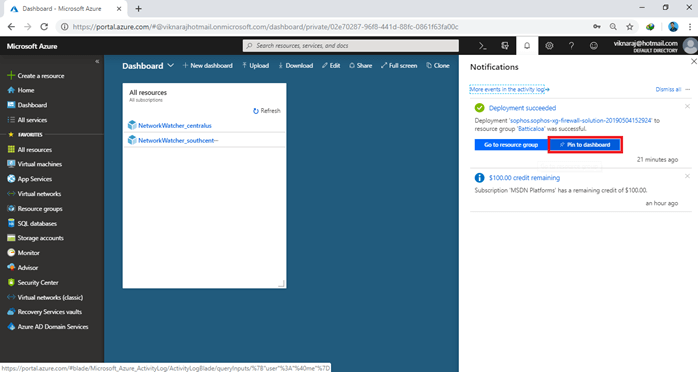Open the sophos-xg-firewall-solution deployment link
Image resolution: width=698 pixels, height=372 pixels.
(581, 121)
